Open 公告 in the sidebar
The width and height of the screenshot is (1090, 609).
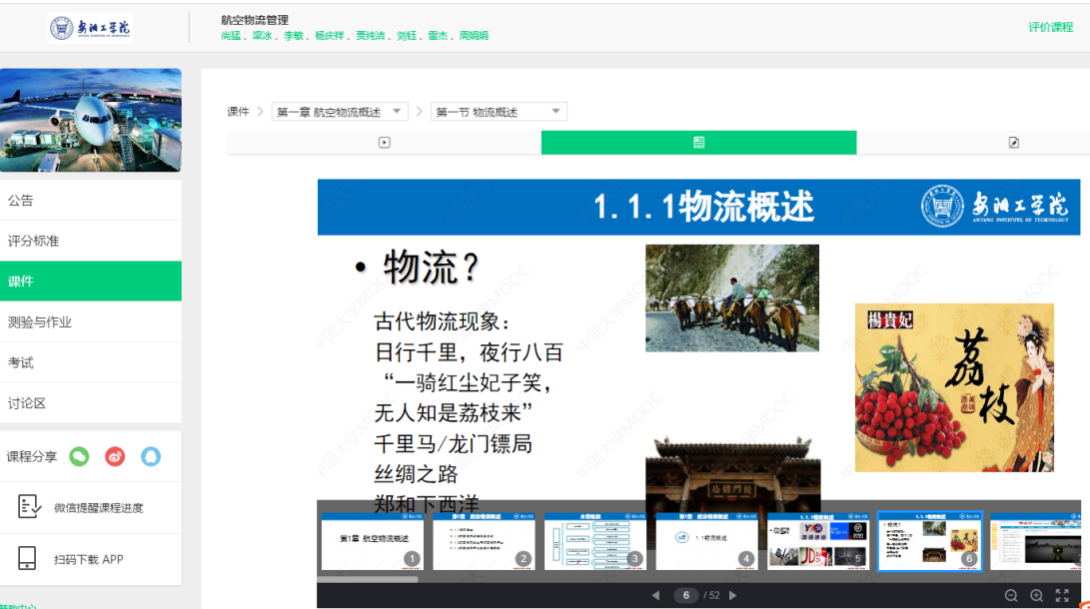(91, 200)
